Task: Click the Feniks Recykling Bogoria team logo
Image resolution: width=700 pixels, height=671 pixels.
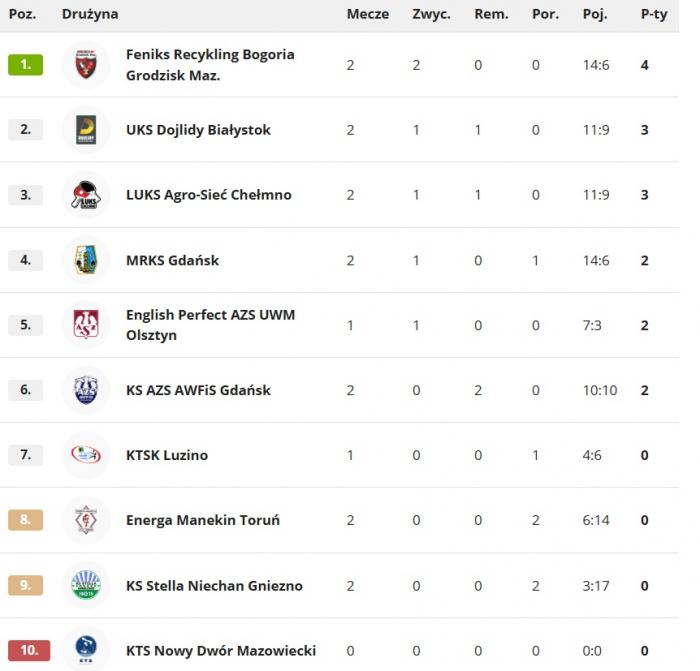Action: click(86, 65)
